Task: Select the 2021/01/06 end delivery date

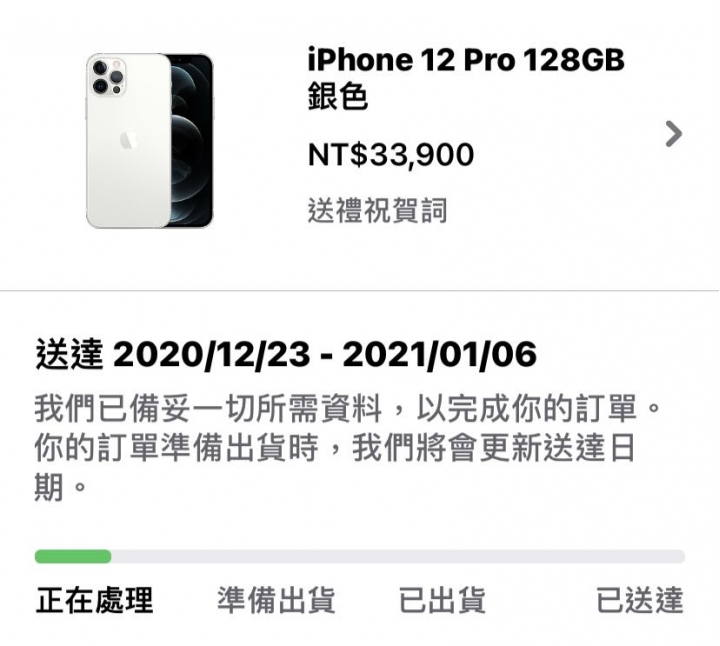Action: (x=439, y=355)
